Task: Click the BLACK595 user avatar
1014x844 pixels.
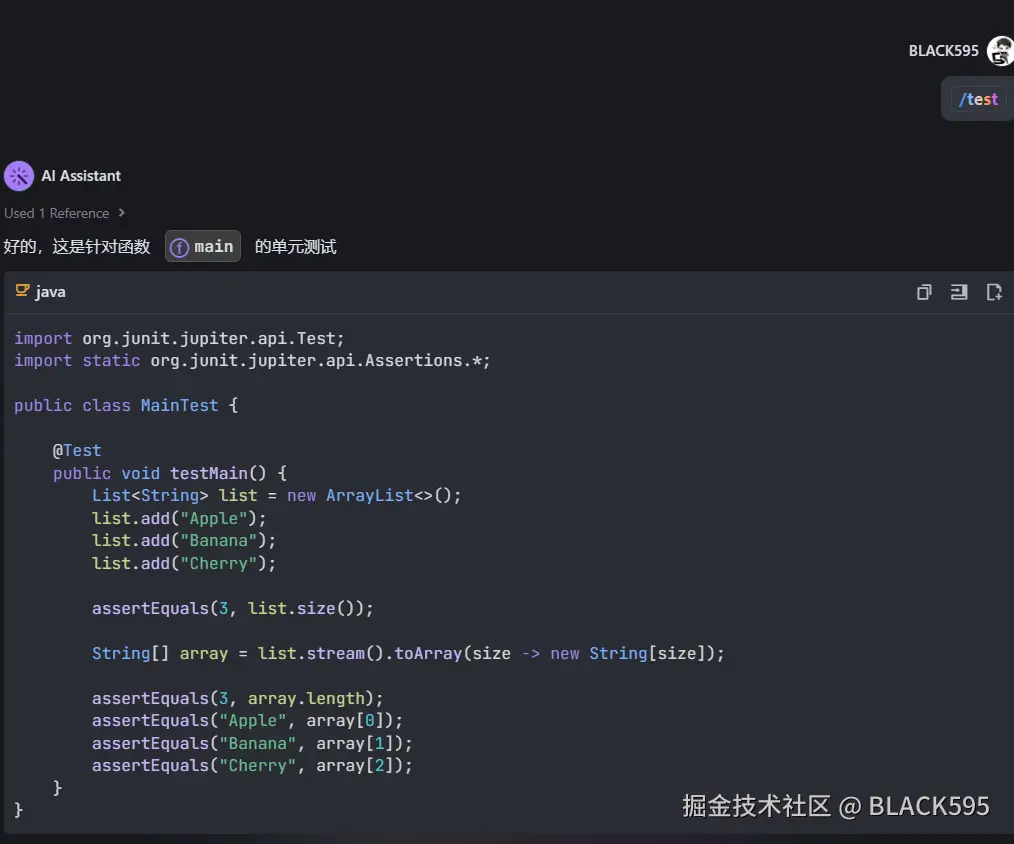Action: (x=1000, y=50)
